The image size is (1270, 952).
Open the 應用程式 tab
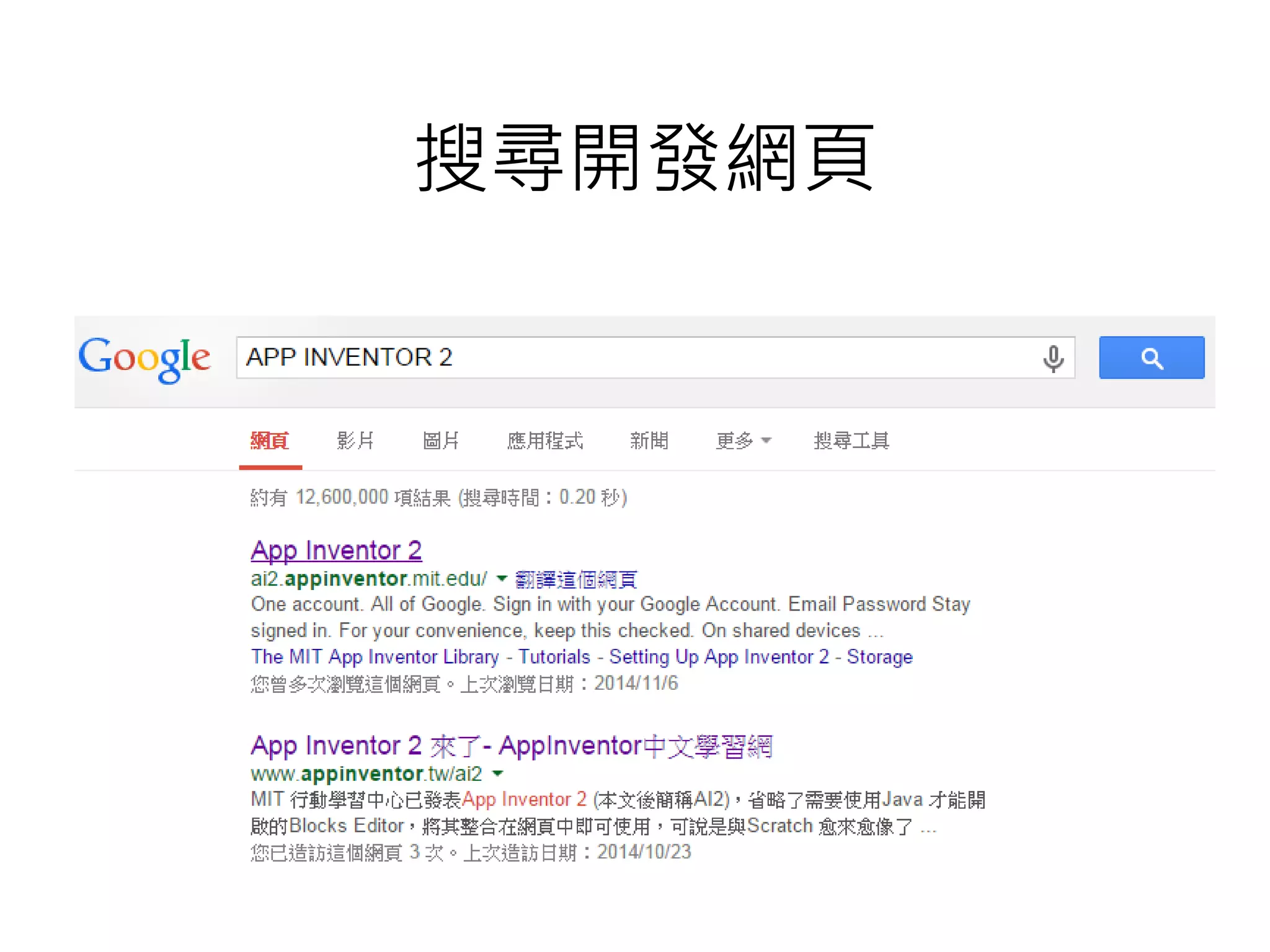pos(545,441)
